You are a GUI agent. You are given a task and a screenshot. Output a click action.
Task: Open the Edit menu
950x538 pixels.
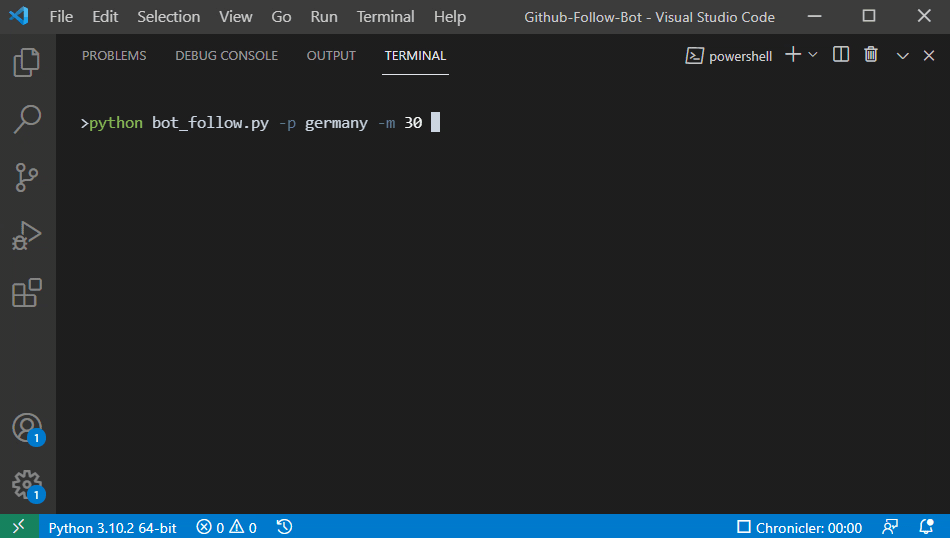[105, 16]
